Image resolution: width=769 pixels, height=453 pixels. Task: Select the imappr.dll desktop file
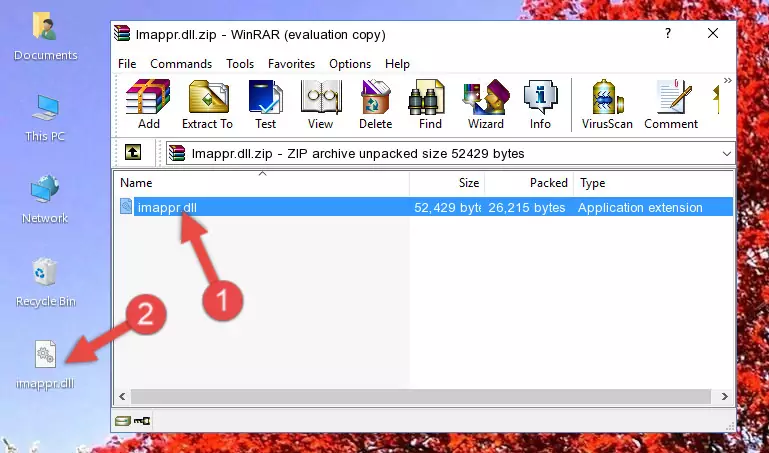coord(45,365)
